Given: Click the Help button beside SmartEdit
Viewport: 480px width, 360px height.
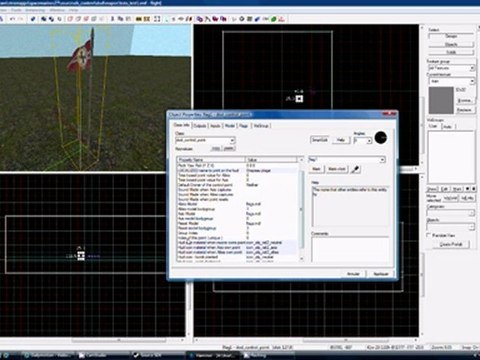Looking at the screenshot, I should (x=341, y=140).
